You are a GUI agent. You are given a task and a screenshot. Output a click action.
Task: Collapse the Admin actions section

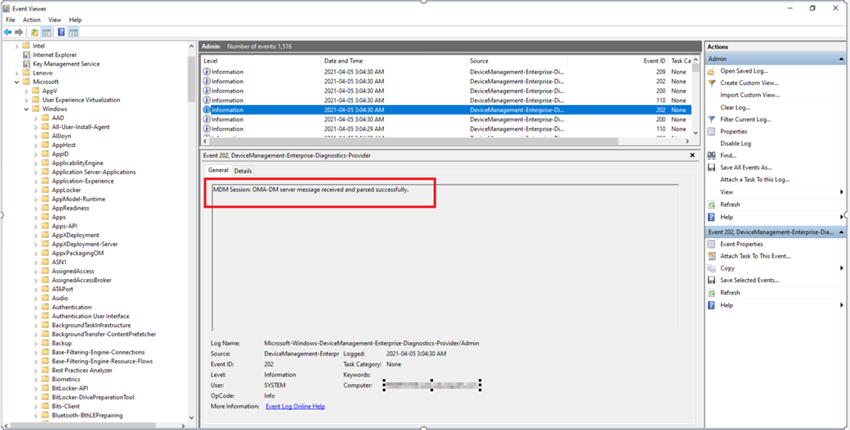coord(841,59)
